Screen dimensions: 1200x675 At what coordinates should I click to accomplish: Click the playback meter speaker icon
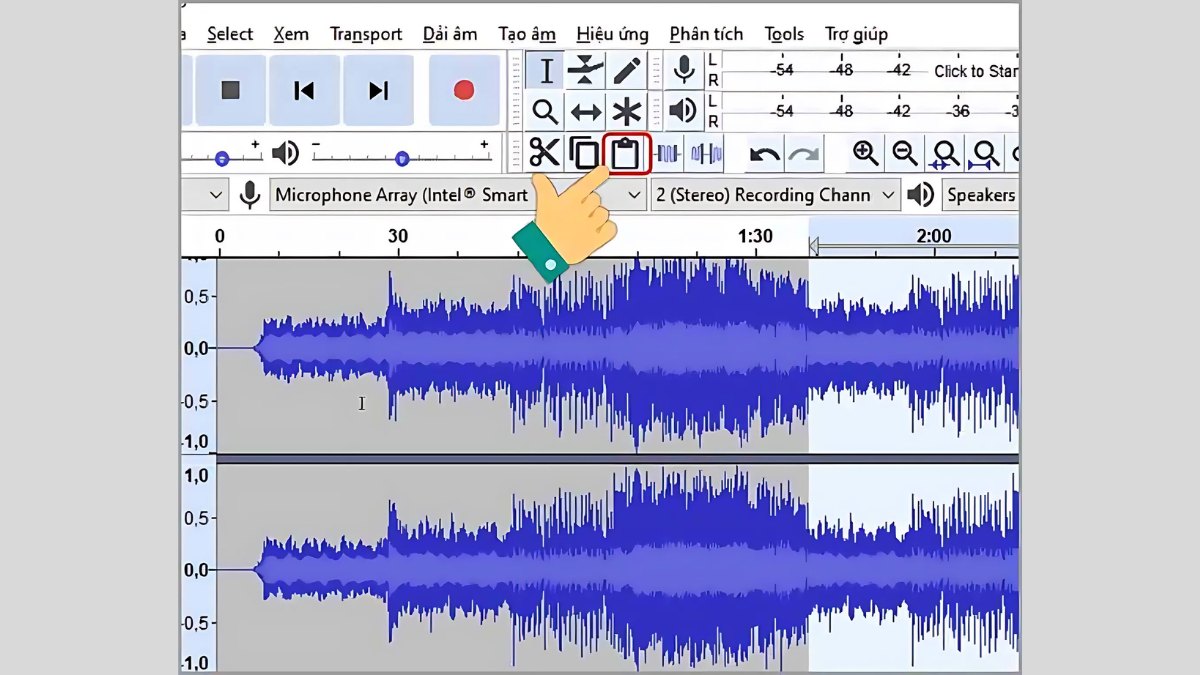[x=684, y=110]
